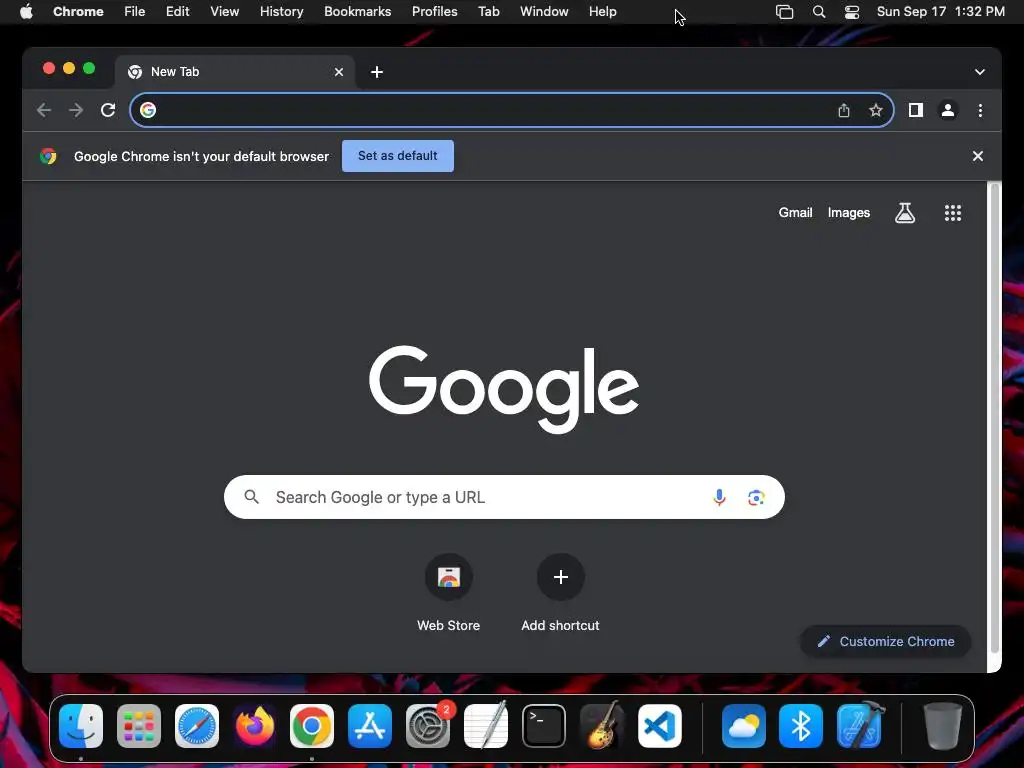This screenshot has width=1024, height=768.
Task: Open Launchpad from the Dock
Action: point(139,726)
